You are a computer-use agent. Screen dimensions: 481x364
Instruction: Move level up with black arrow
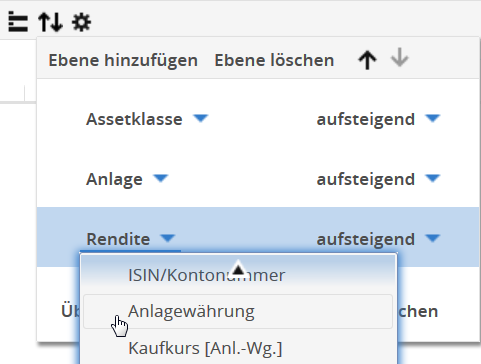[367, 60]
